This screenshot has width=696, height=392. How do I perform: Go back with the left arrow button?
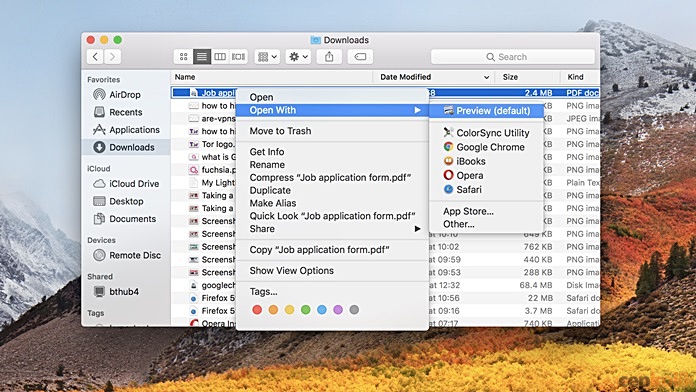tap(95, 56)
